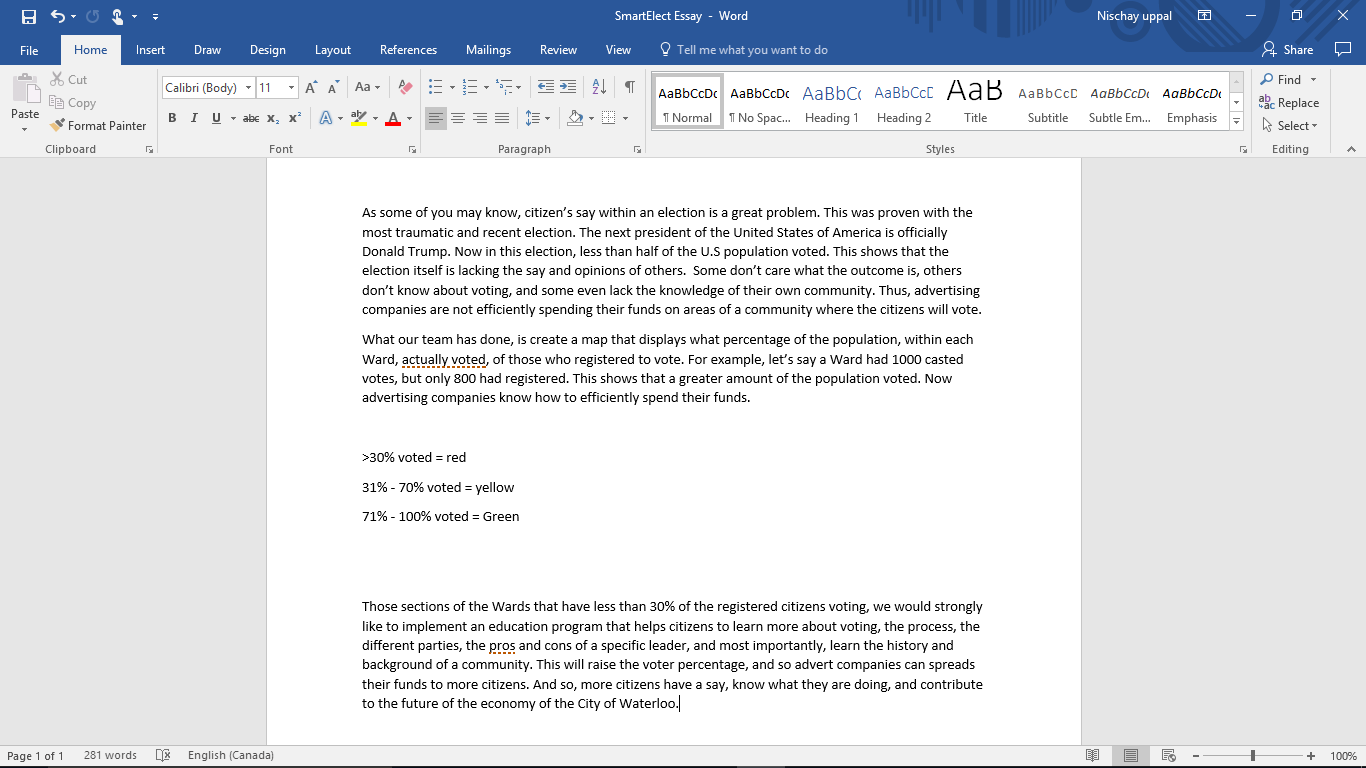Image resolution: width=1366 pixels, height=768 pixels.
Task: Click the Touch/Mouse Mode icon
Action: (x=118, y=16)
